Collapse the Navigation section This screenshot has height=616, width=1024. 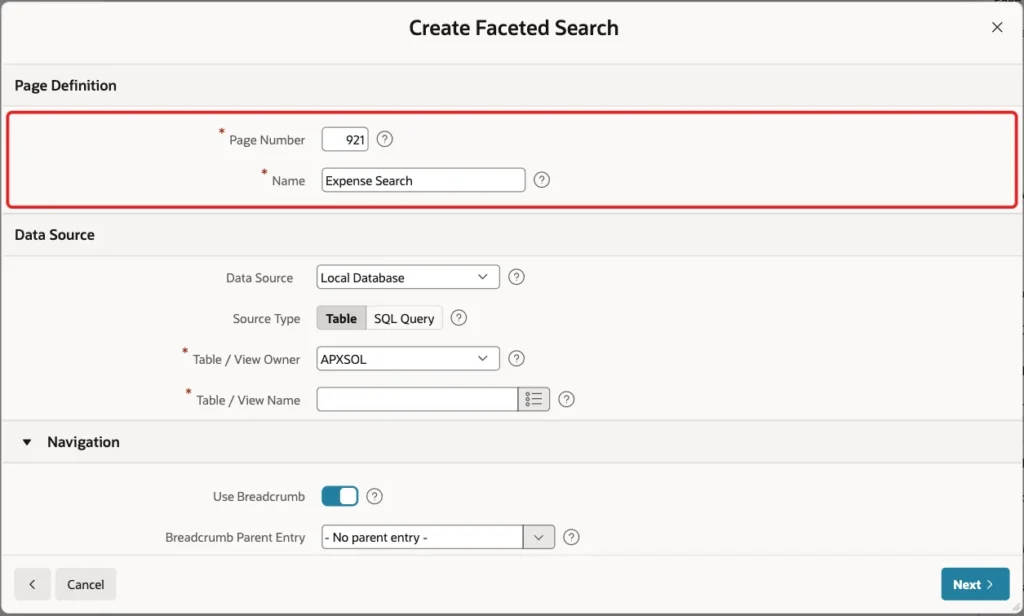coord(27,442)
